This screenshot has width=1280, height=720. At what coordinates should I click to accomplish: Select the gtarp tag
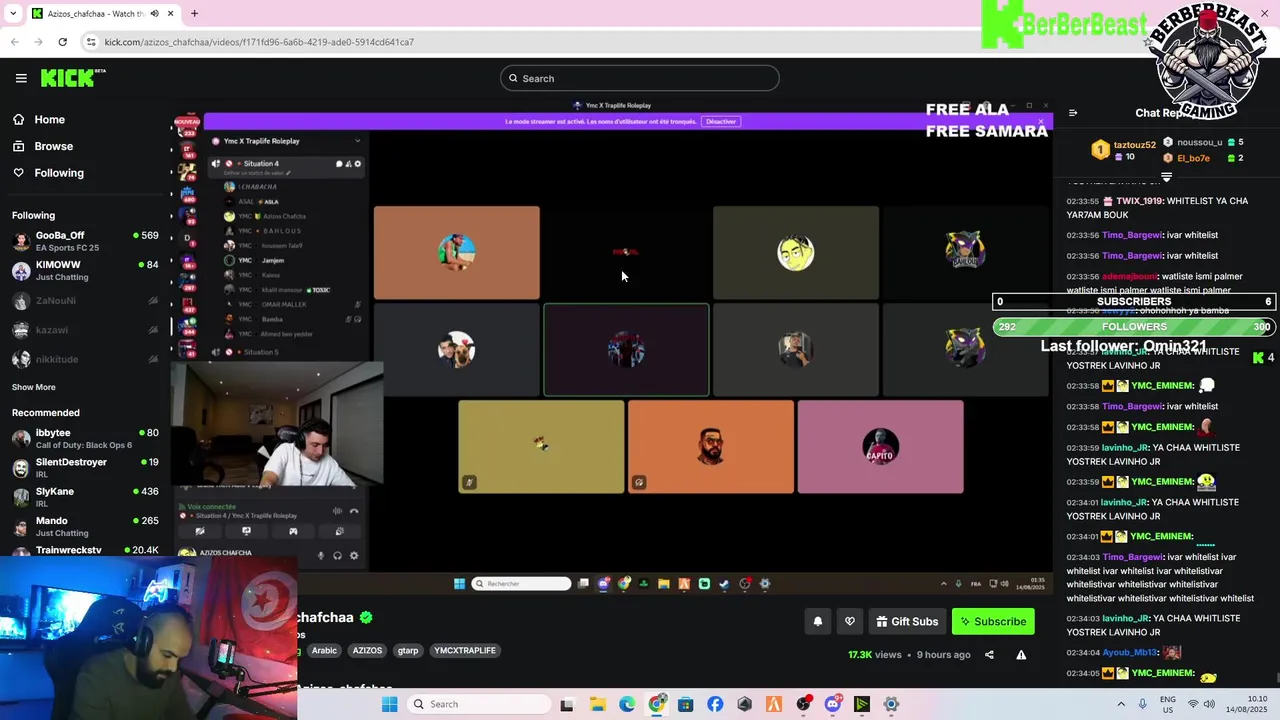pos(408,651)
